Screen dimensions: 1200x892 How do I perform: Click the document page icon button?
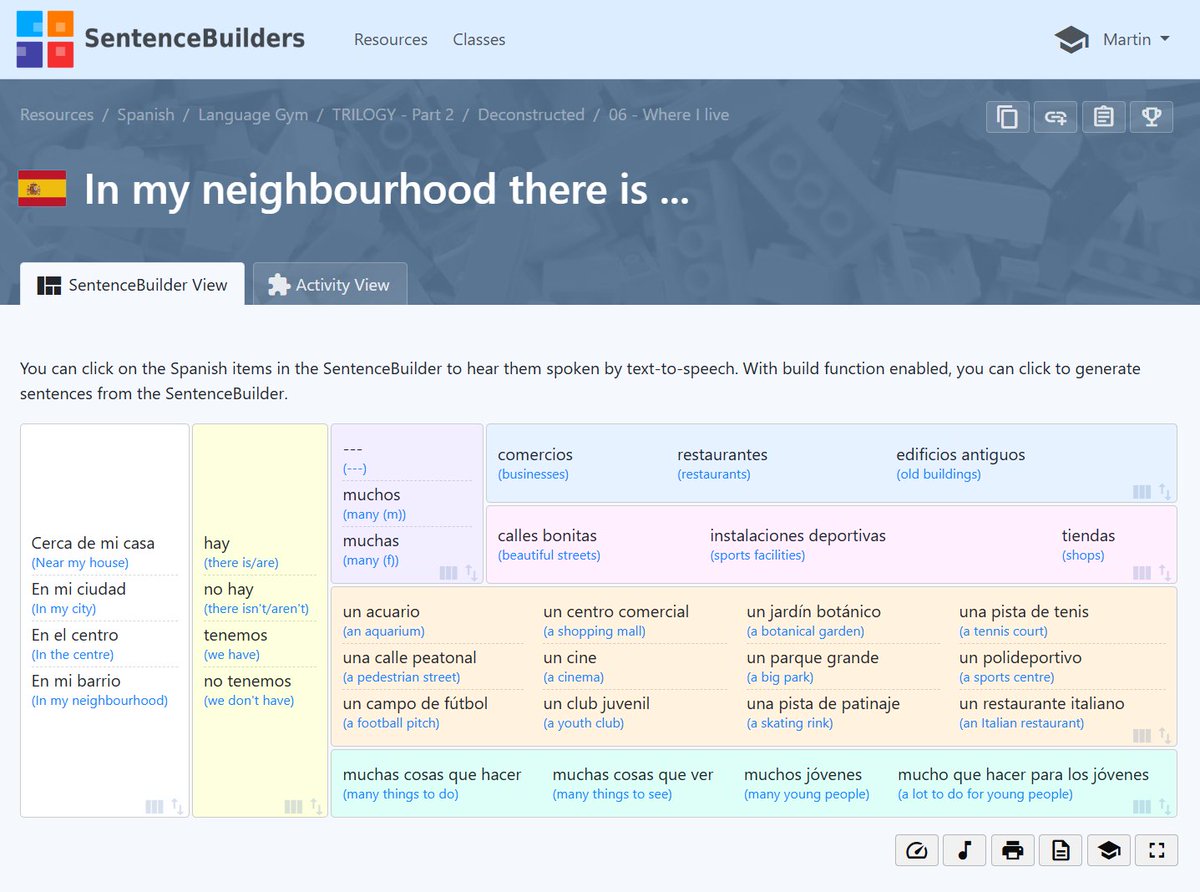pos(1061,850)
